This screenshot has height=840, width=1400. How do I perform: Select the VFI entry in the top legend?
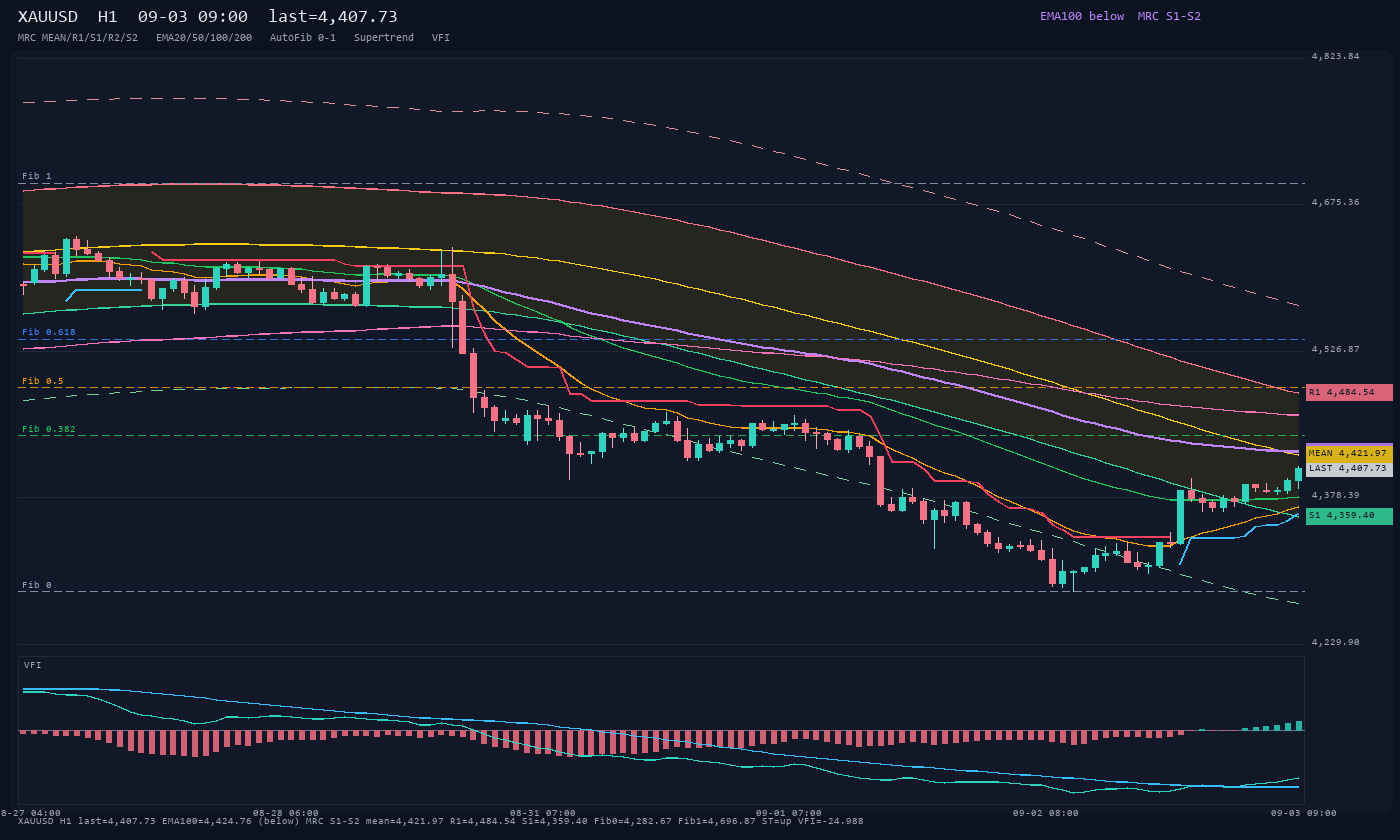(441, 37)
